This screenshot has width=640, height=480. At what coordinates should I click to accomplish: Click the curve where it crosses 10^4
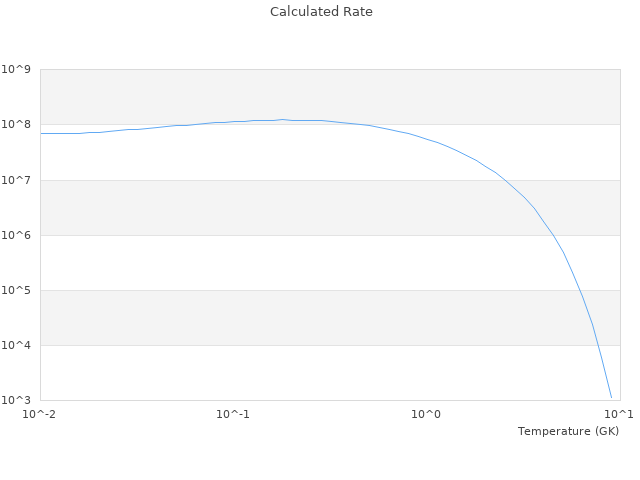598,345
